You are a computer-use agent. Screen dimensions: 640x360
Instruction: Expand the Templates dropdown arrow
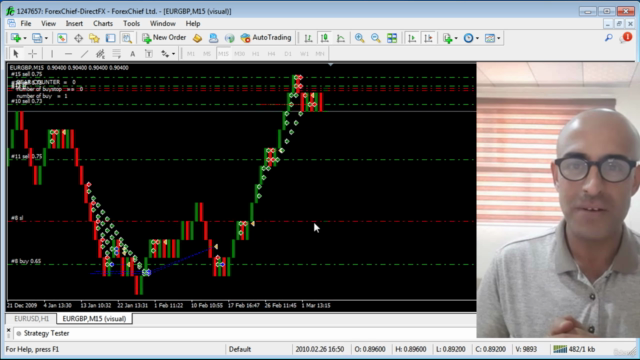pos(498,38)
